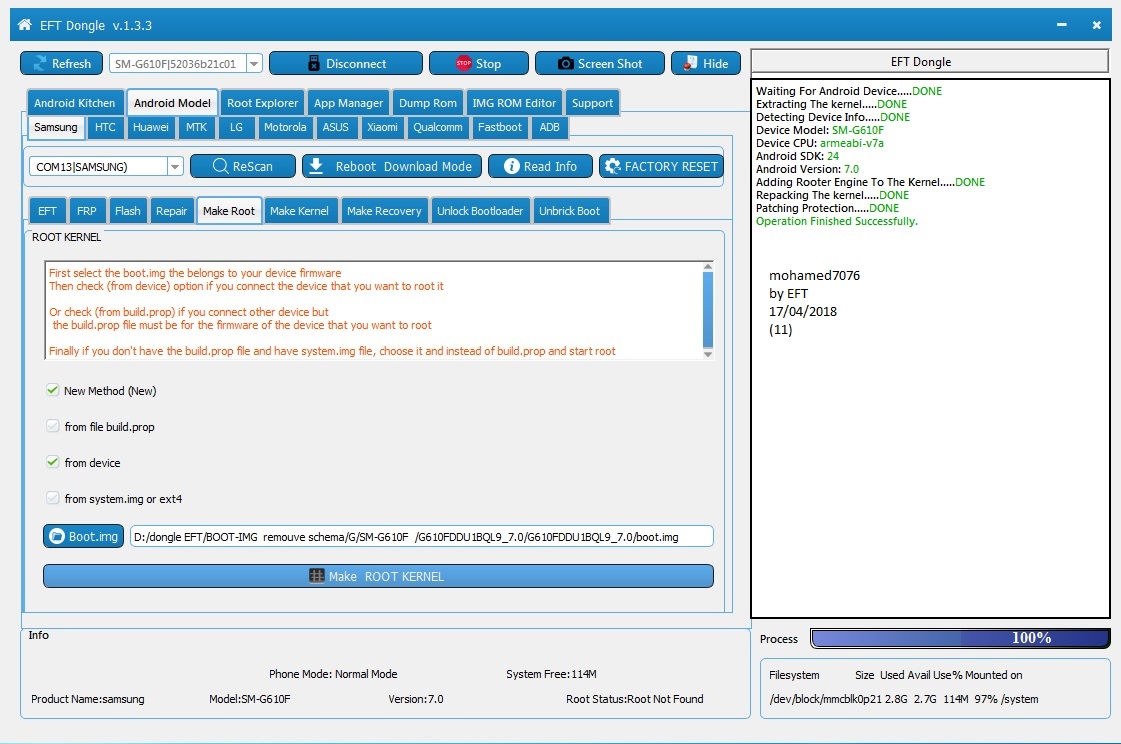
Task: Toggle the New Method (New) checkbox
Action: [52, 390]
